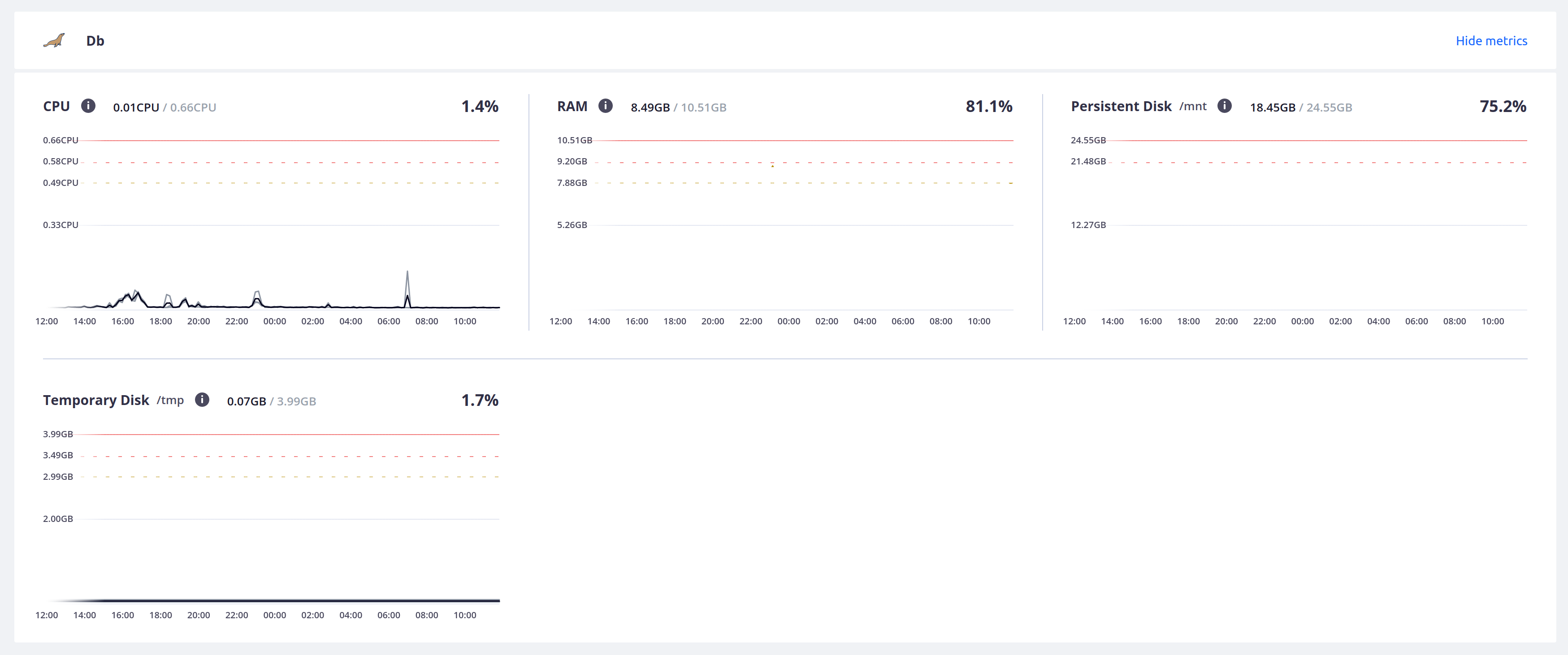
Task: Click the Persistent Disk 75.2% value
Action: click(x=1503, y=107)
